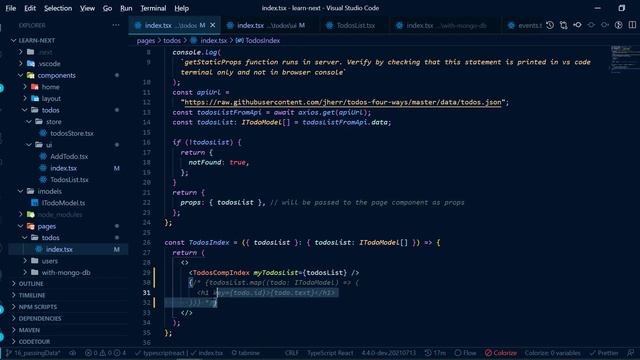Viewport: 640px width, 360px height.
Task: Open file history timeline icon in editor toolbar
Action: coord(550,25)
